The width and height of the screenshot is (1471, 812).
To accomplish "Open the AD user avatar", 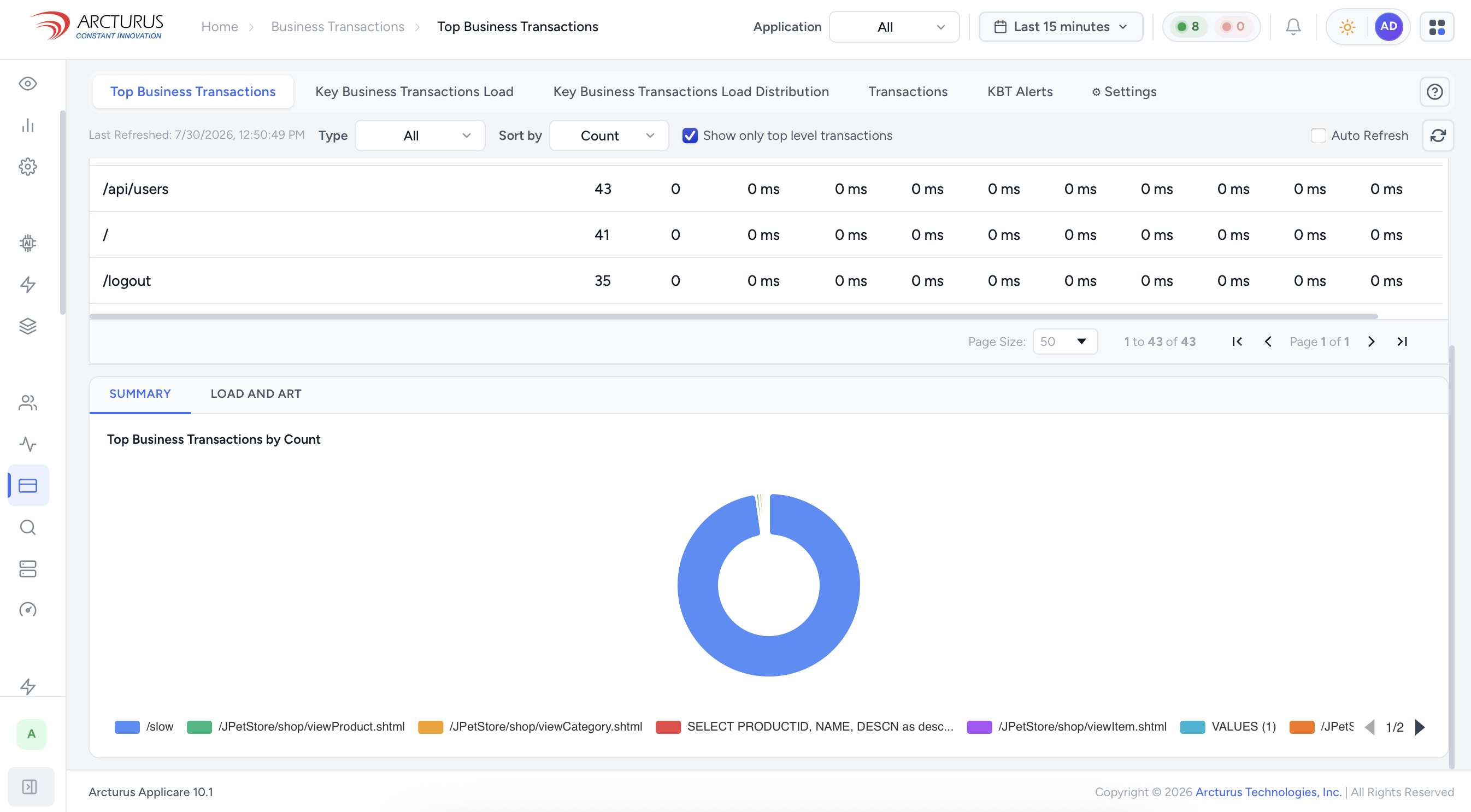I will [x=1389, y=26].
